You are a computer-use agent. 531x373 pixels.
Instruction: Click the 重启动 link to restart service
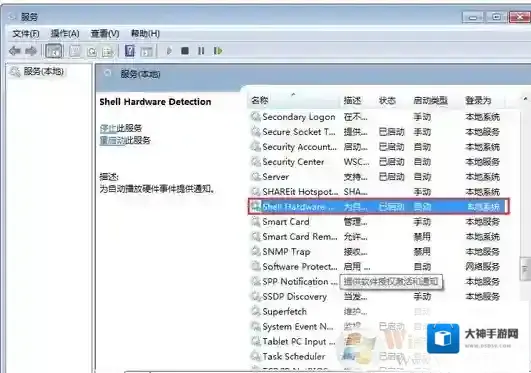pos(112,140)
